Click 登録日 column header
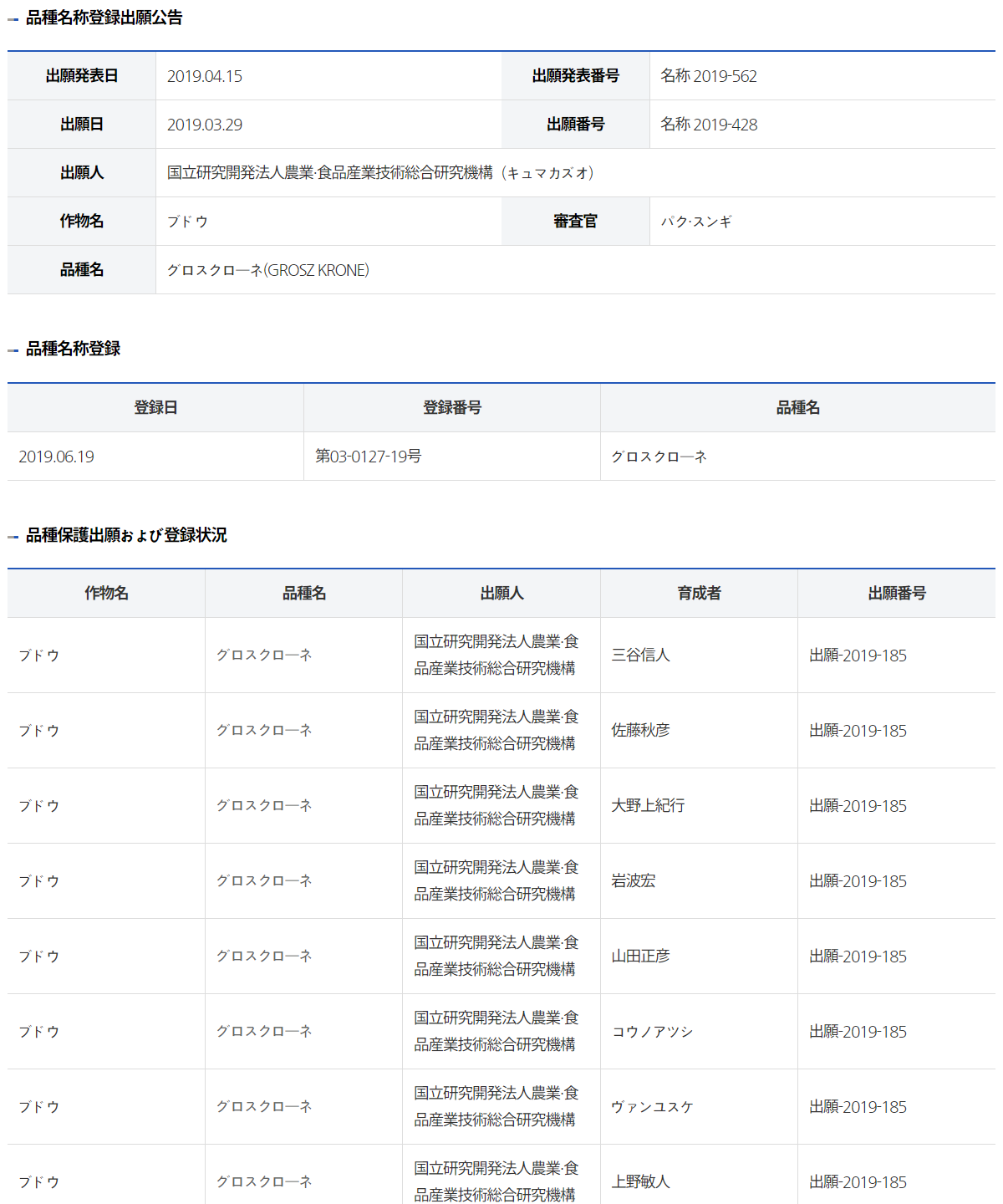This screenshot has height=1204, width=1003. pos(155,408)
